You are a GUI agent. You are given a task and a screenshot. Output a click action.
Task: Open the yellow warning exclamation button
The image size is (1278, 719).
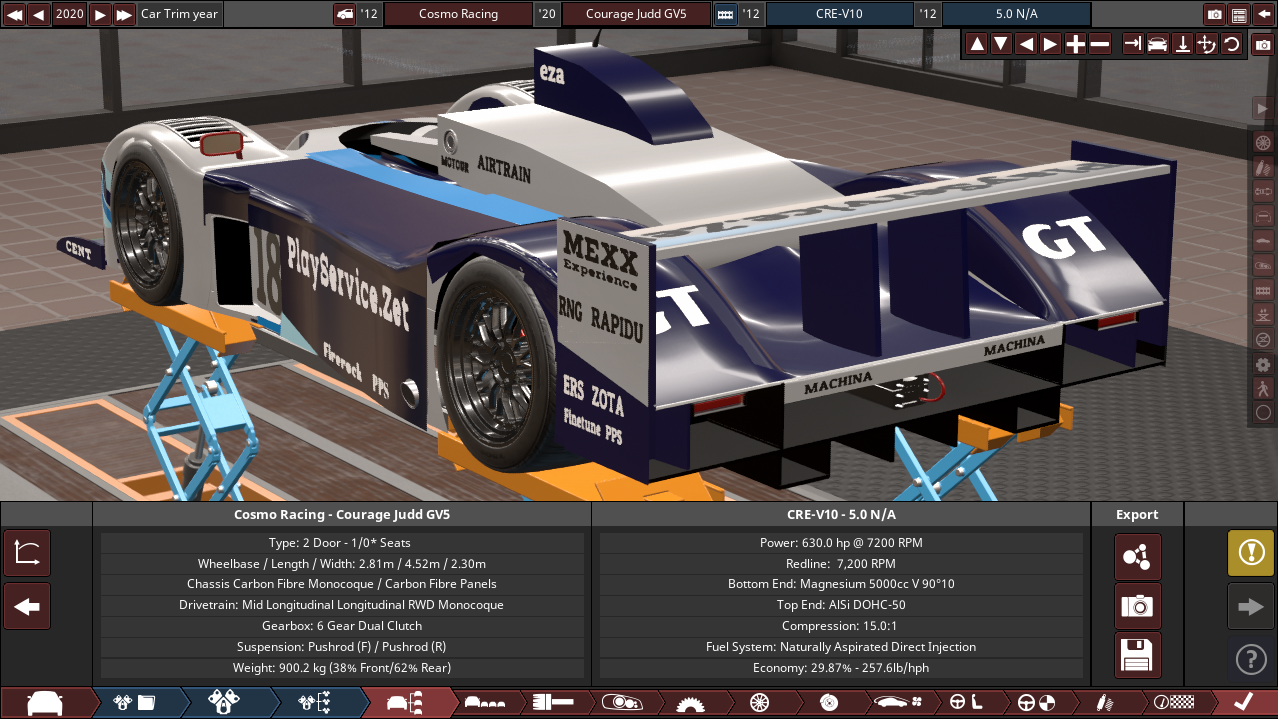[1251, 553]
